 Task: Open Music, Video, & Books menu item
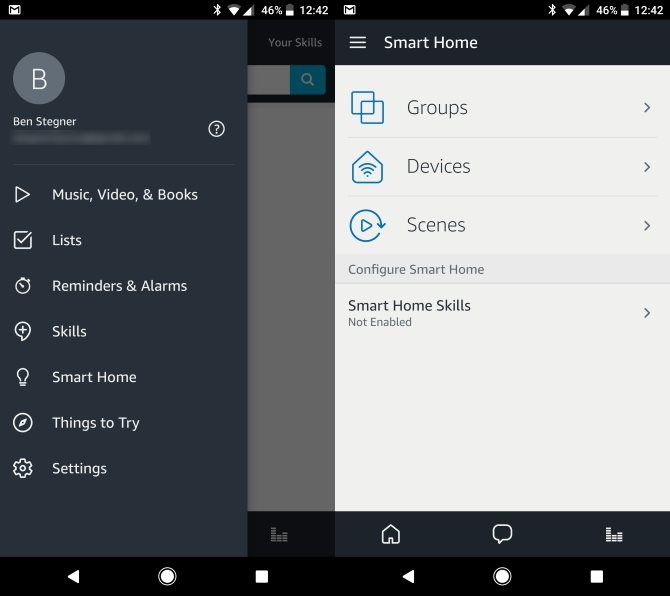coord(123,194)
